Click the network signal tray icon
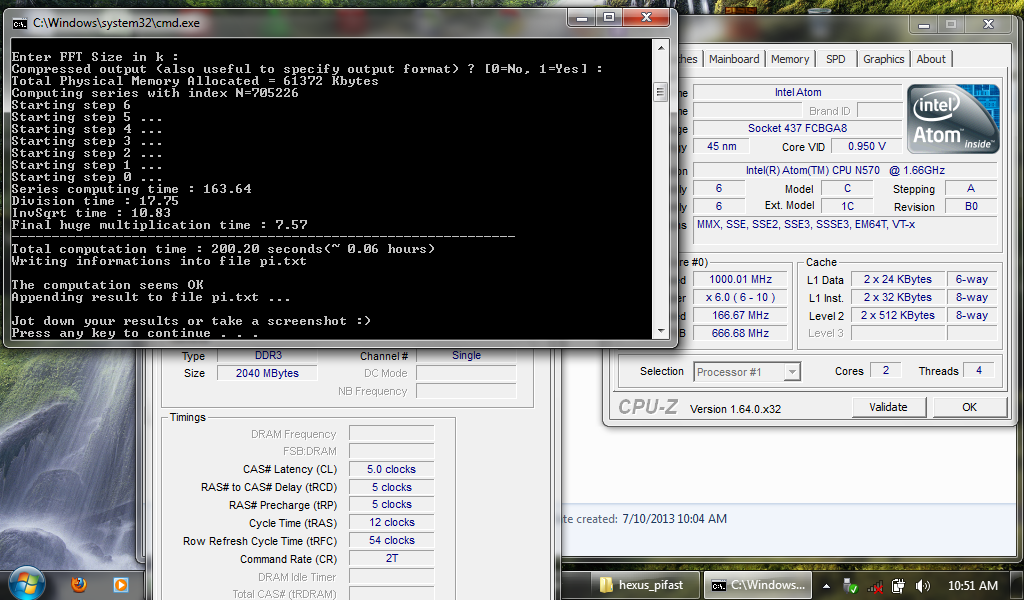The image size is (1024, 600). pos(874,586)
